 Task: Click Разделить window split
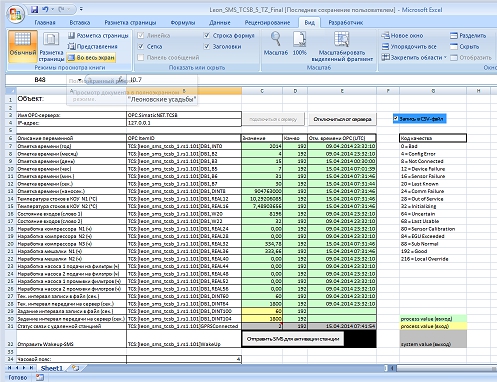(468, 36)
